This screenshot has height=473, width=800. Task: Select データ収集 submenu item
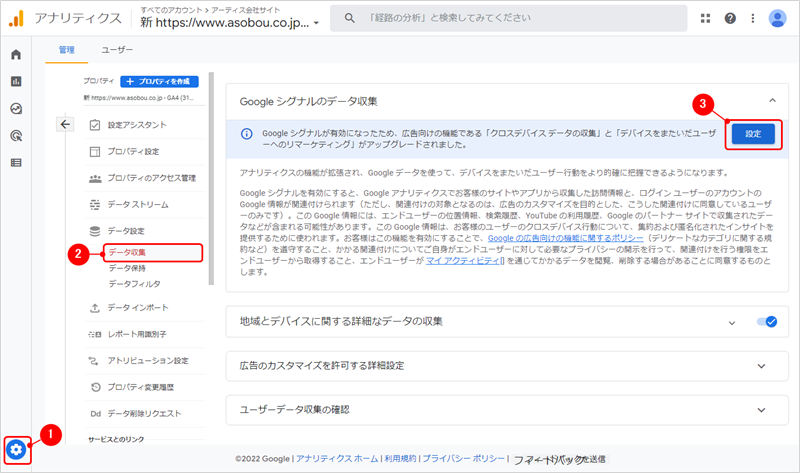click(127, 252)
